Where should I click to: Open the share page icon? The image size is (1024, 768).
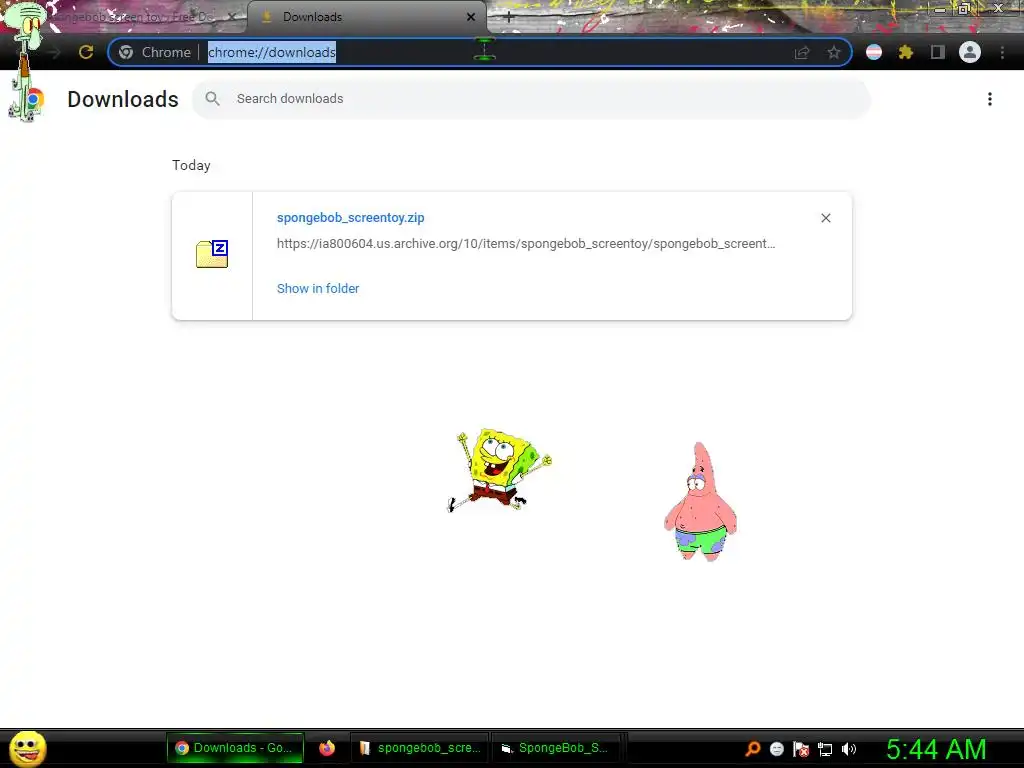coord(802,52)
